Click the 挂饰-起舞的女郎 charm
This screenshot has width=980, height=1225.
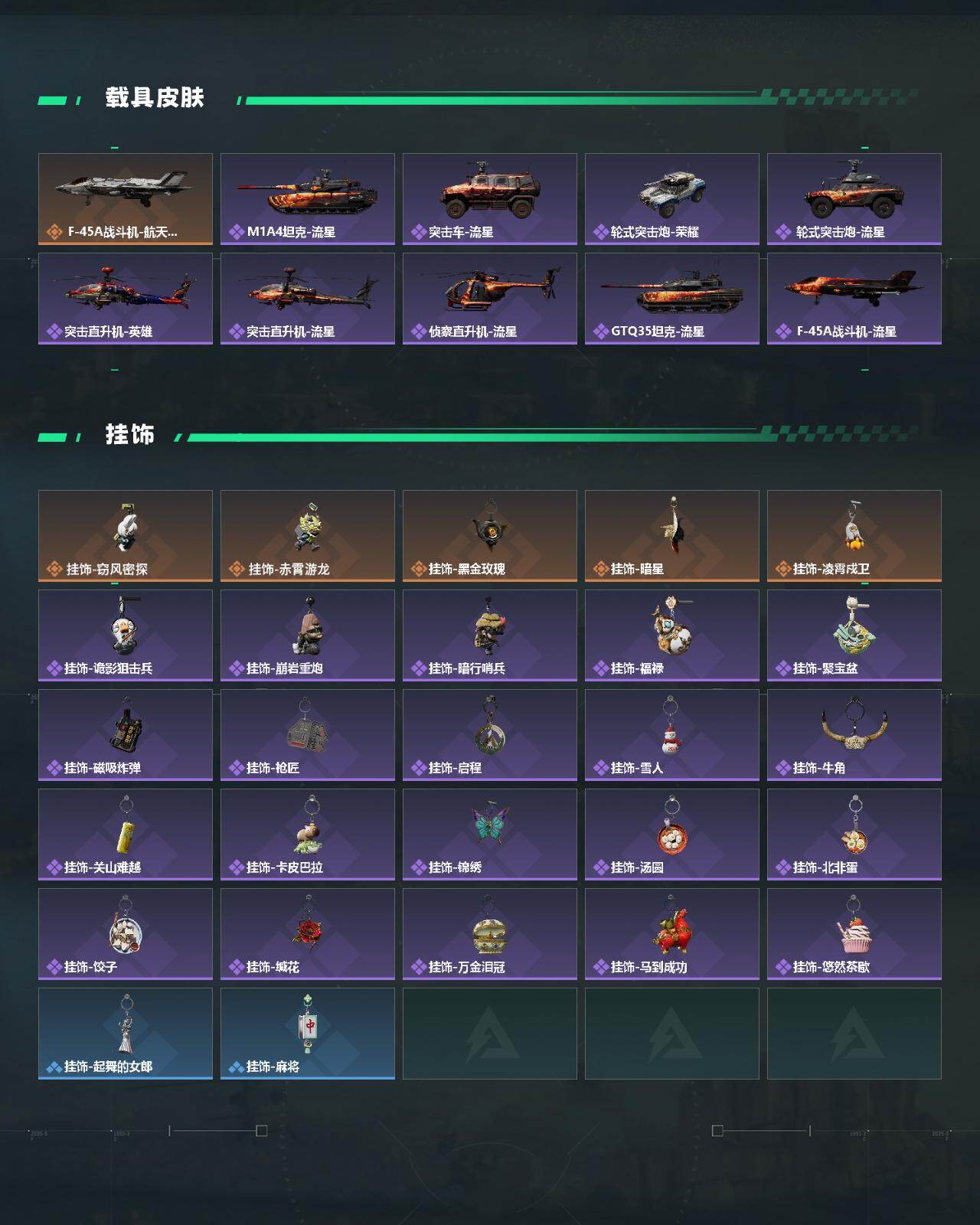click(126, 1034)
